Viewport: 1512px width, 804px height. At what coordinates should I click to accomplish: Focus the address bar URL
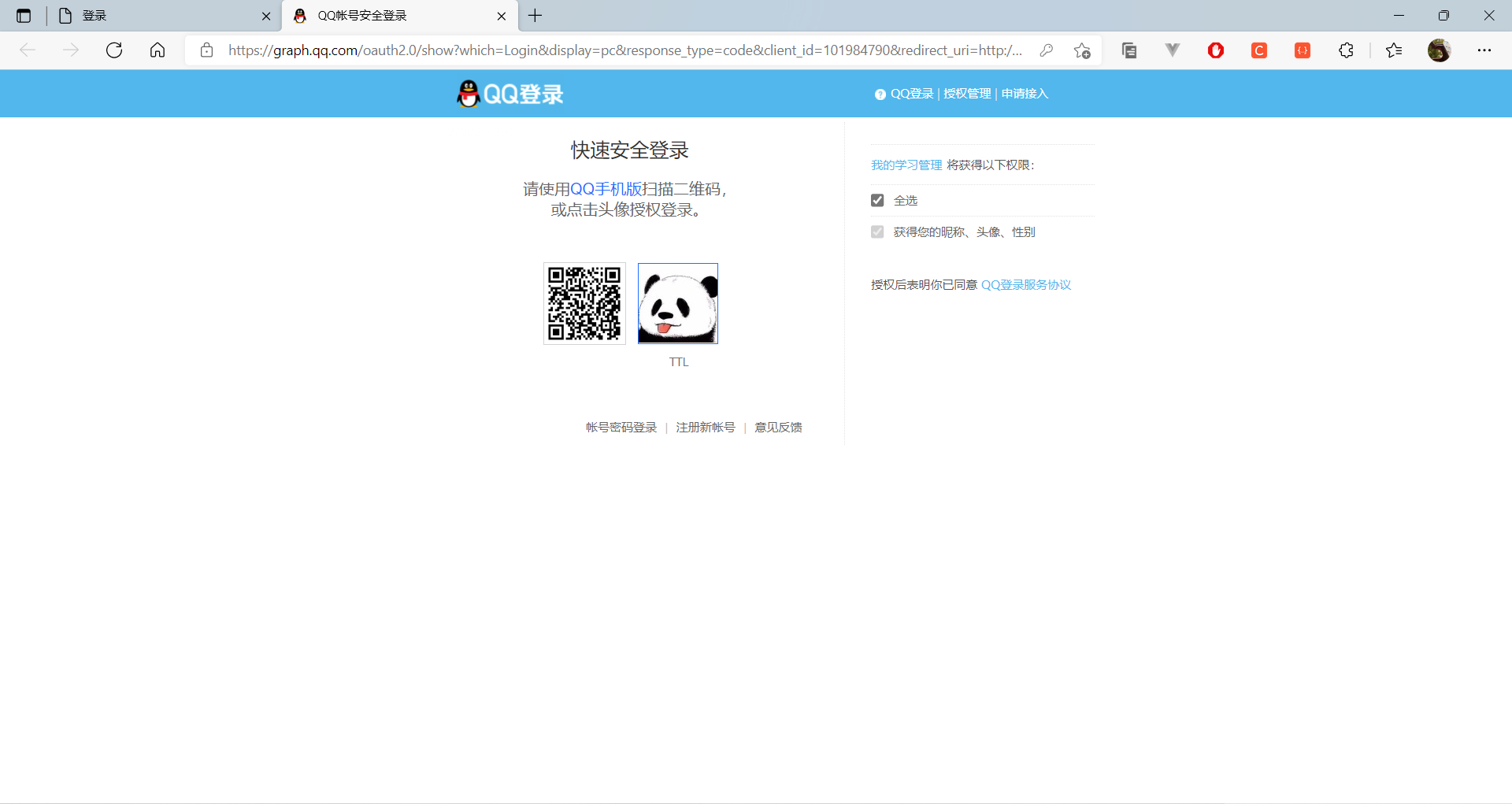[x=625, y=50]
